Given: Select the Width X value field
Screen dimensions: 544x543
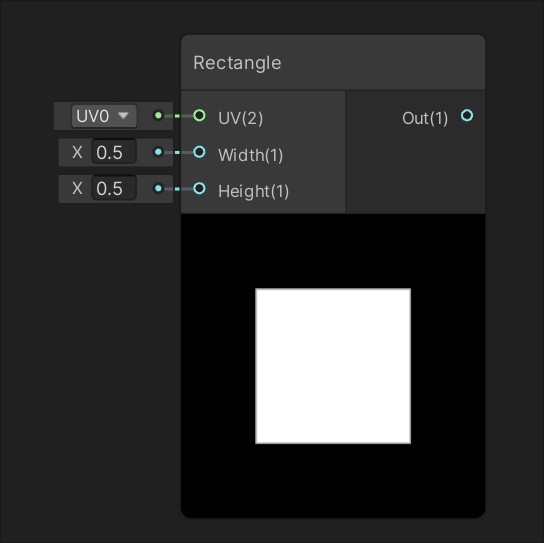Looking at the screenshot, I should 114,152.
